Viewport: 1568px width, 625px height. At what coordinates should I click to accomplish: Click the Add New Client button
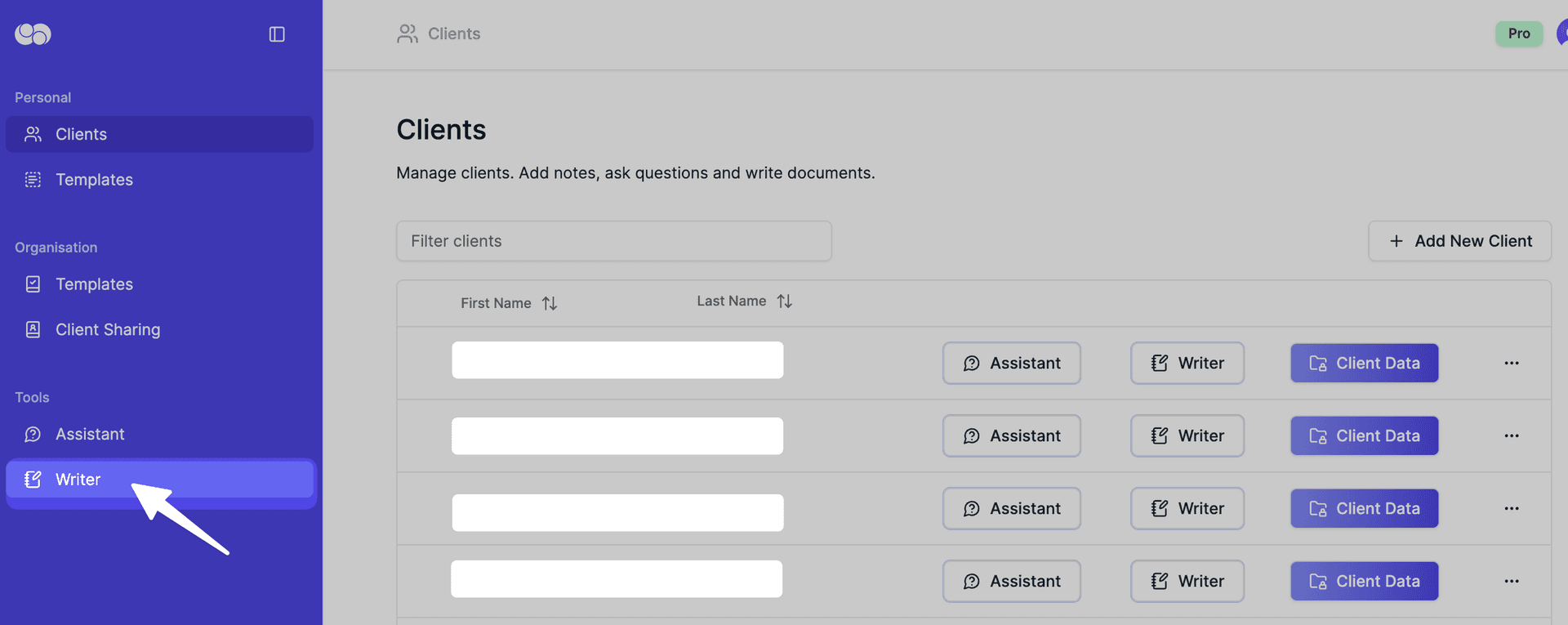click(1459, 241)
